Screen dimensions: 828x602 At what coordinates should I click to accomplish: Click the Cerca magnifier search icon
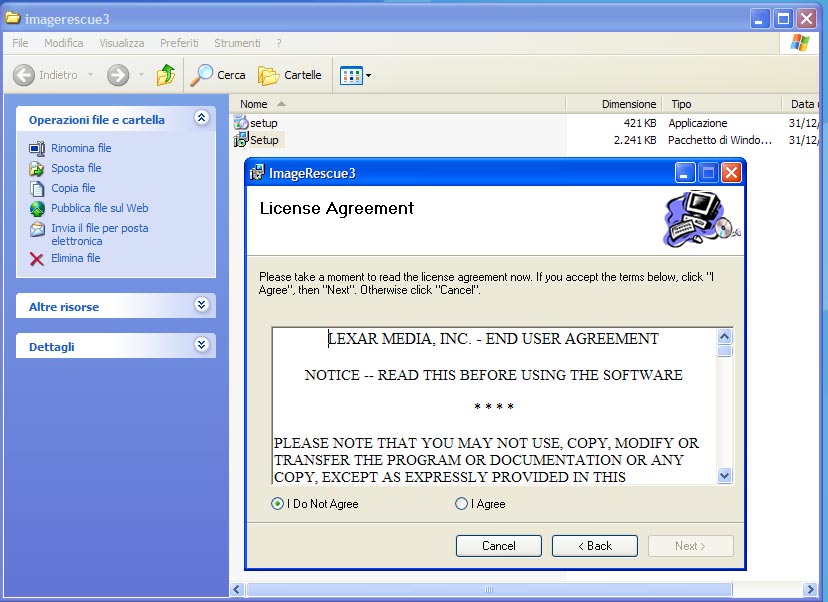pyautogui.click(x=201, y=75)
